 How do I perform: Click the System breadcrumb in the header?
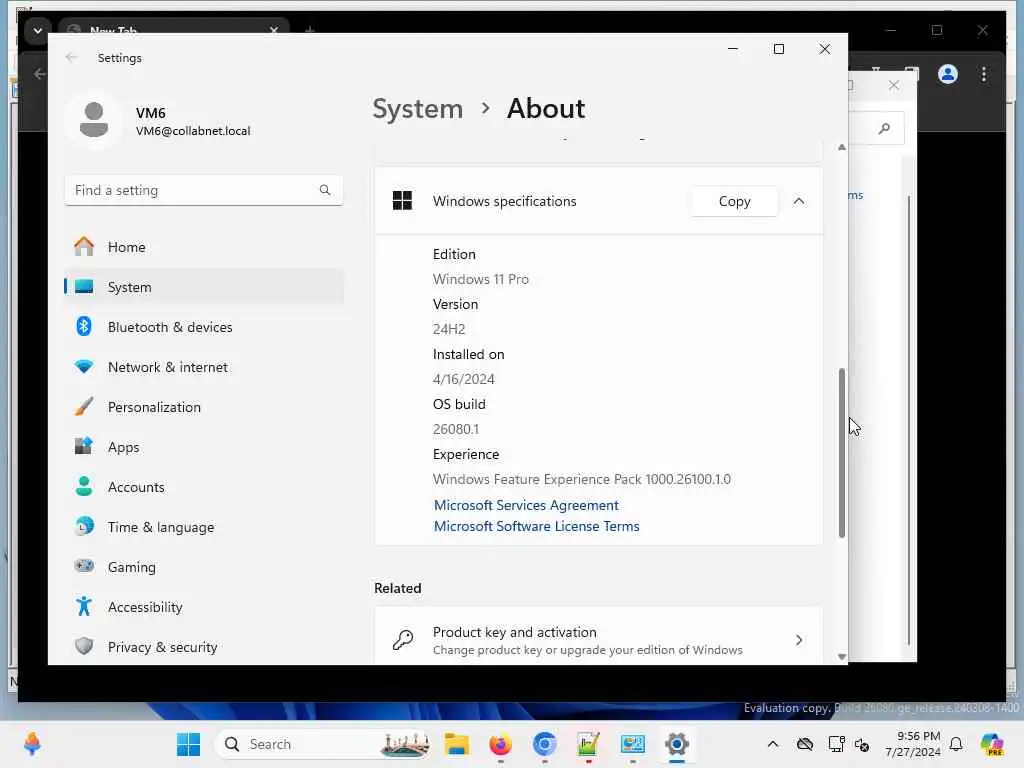click(x=417, y=108)
